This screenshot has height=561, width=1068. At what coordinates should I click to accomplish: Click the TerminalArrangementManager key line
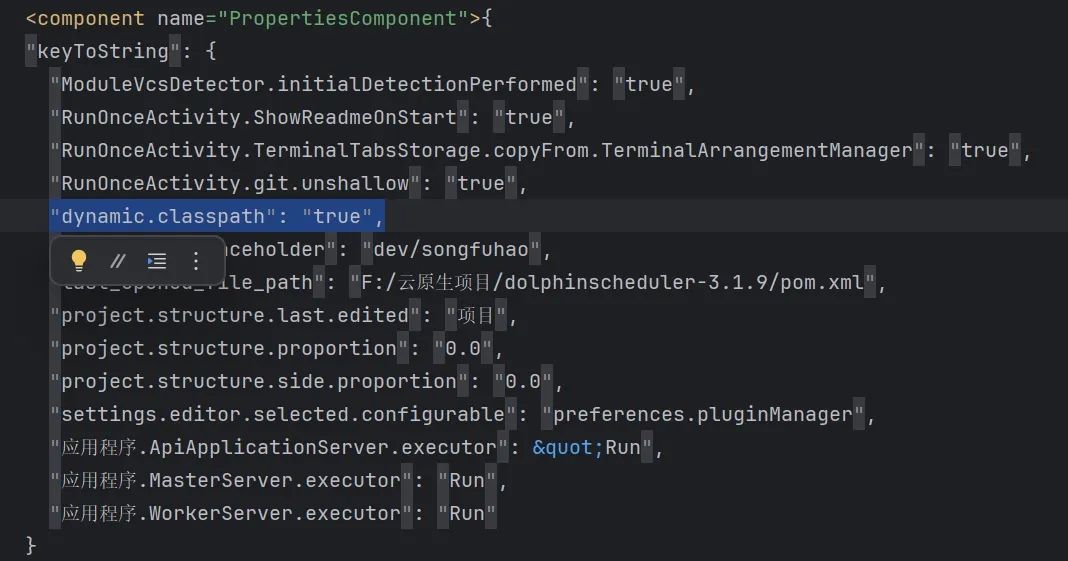click(x=486, y=151)
